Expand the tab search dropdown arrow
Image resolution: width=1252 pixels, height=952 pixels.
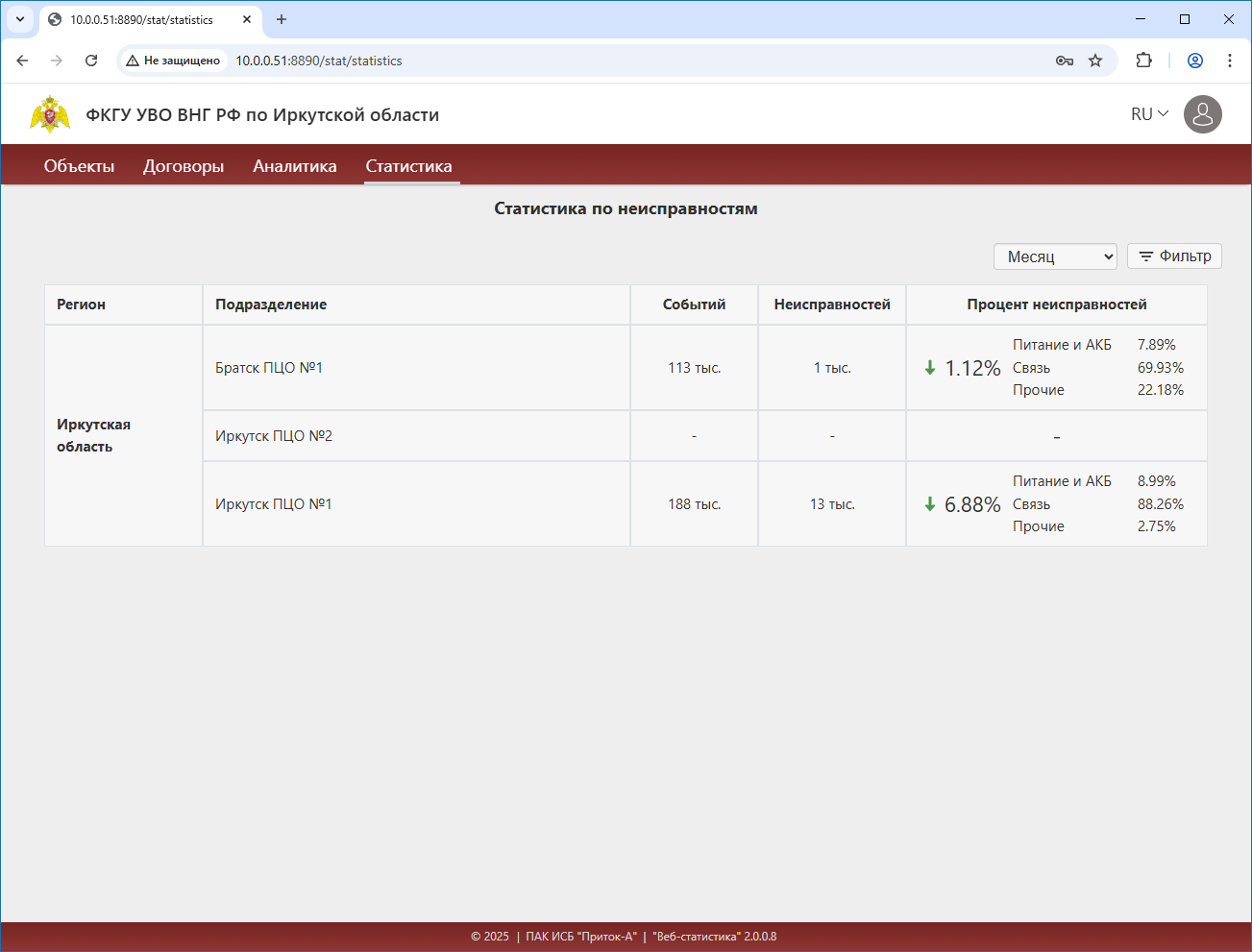(19, 19)
